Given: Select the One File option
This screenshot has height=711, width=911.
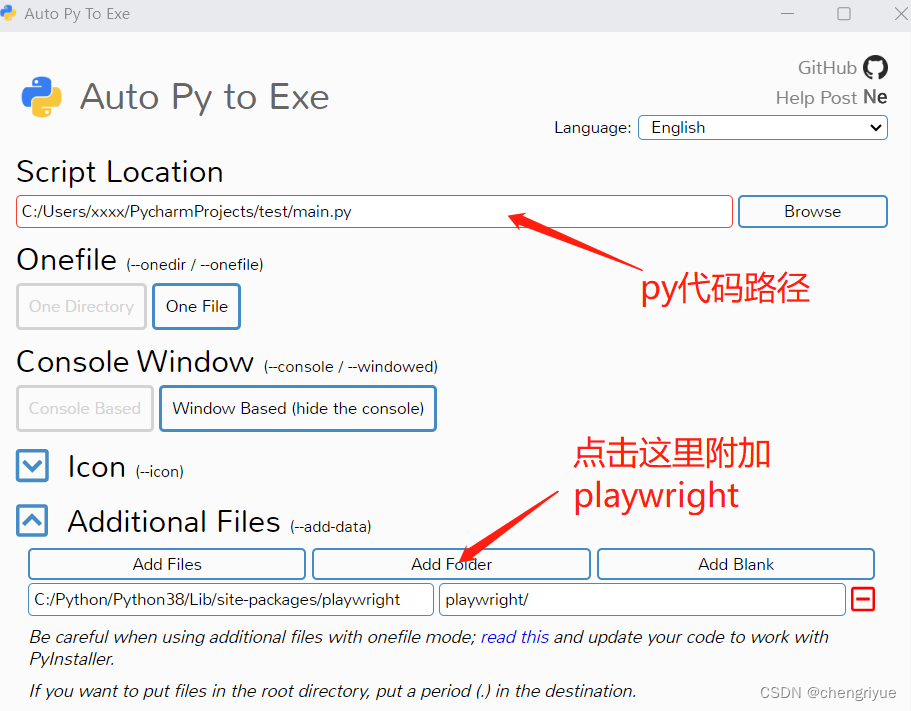Looking at the screenshot, I should click(x=196, y=306).
